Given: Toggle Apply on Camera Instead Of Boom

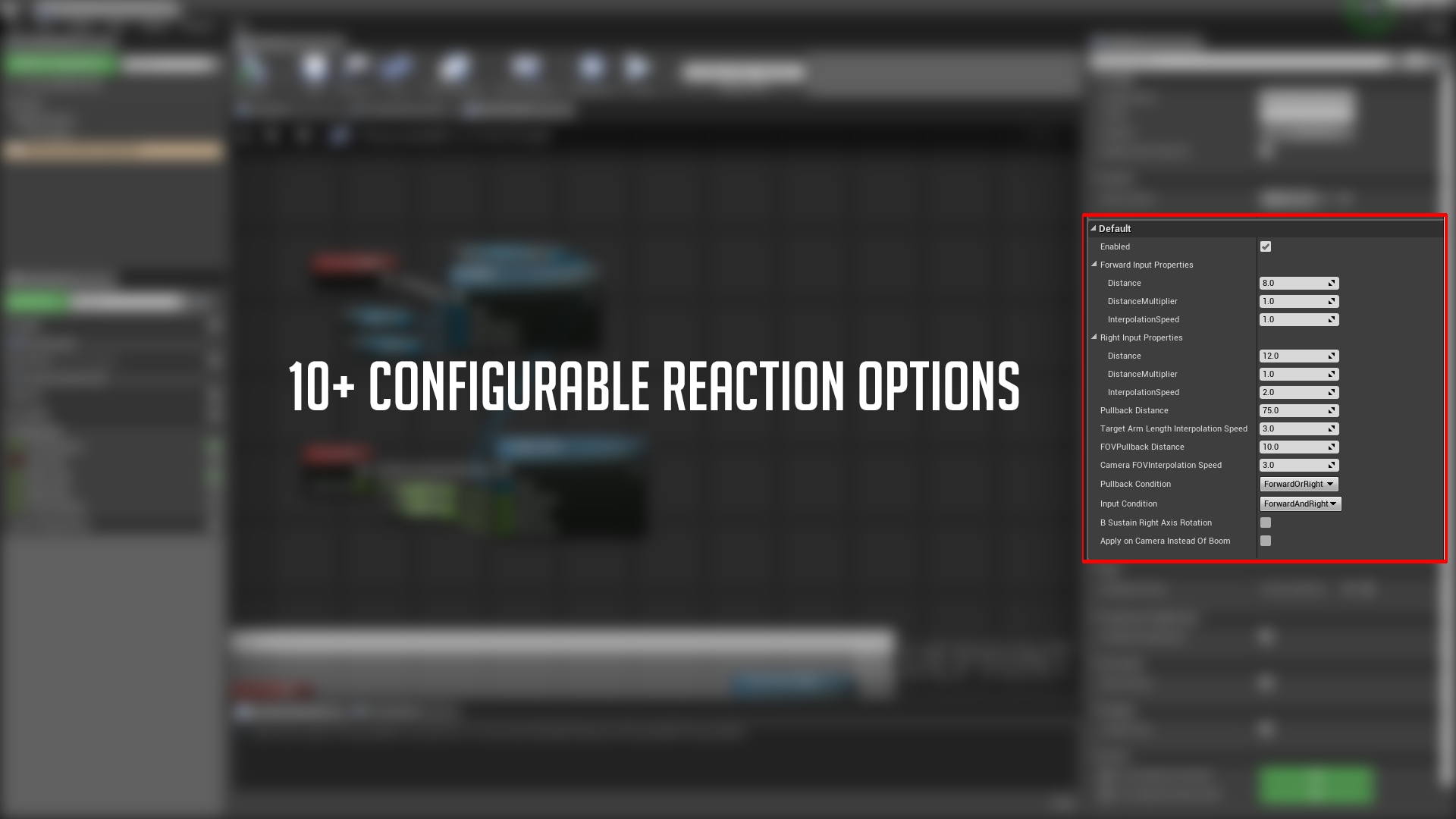Looking at the screenshot, I should (x=1265, y=540).
